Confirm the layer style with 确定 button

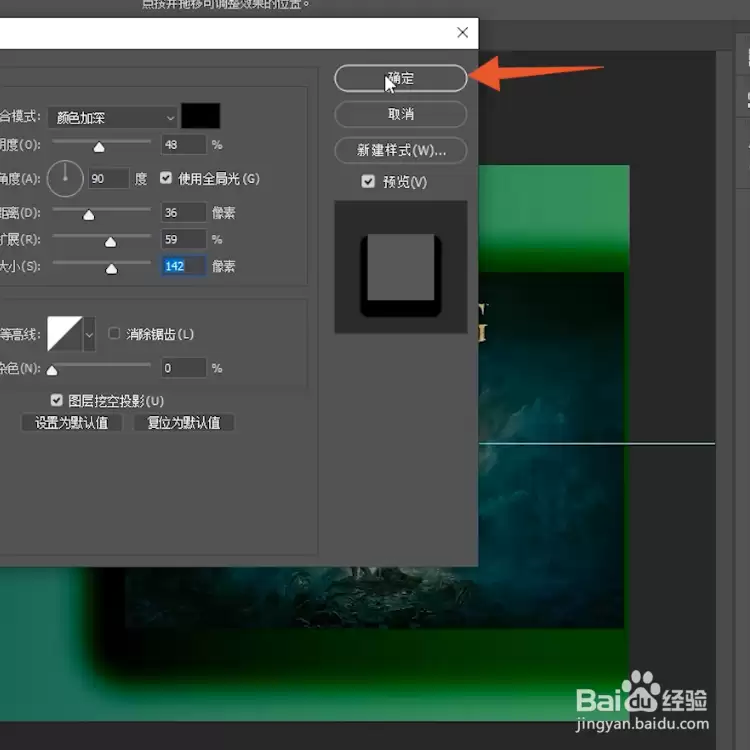click(x=400, y=78)
